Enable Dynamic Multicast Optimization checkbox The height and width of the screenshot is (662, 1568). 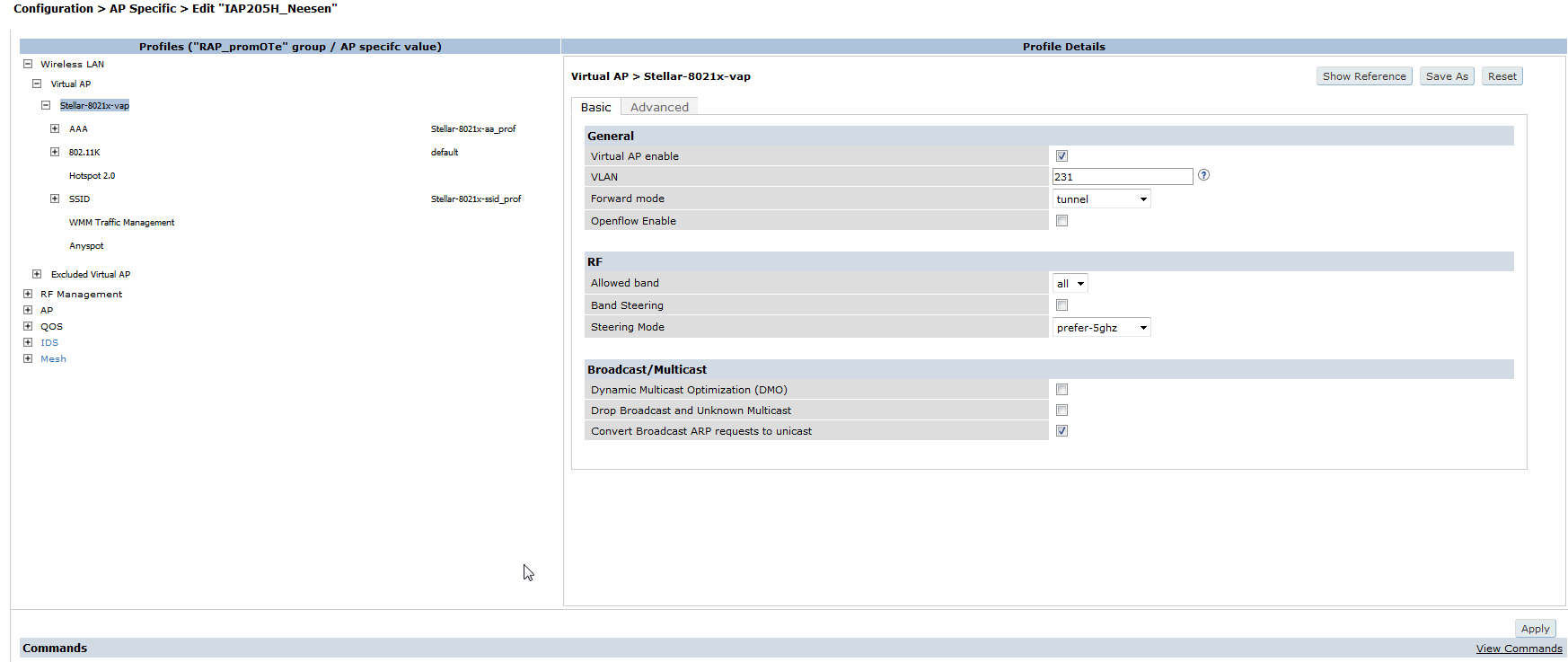pos(1061,390)
